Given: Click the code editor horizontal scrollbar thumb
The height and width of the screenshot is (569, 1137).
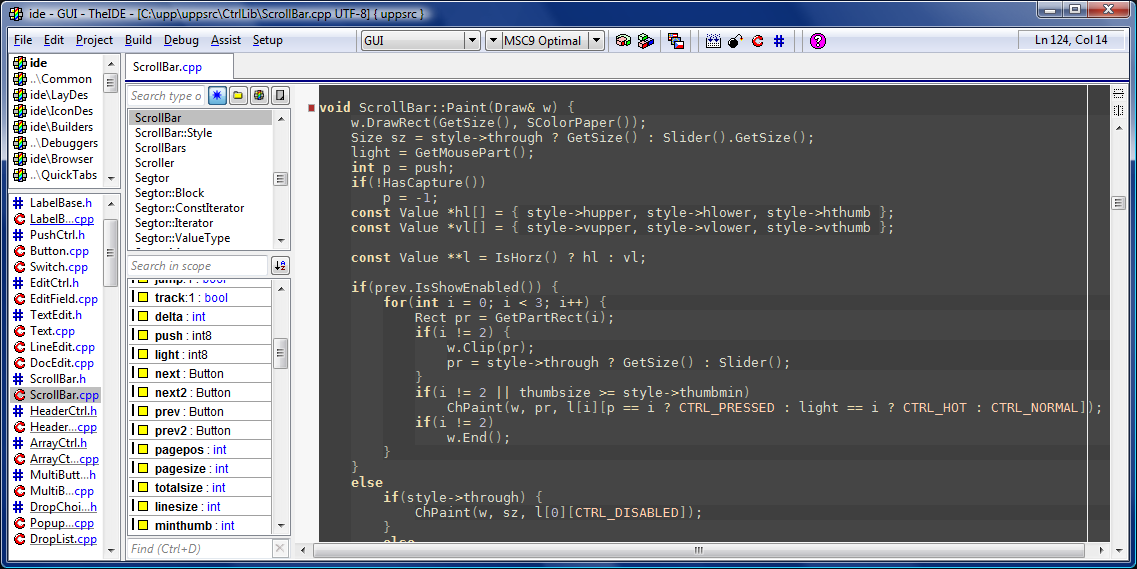Looking at the screenshot, I should coord(699,549).
